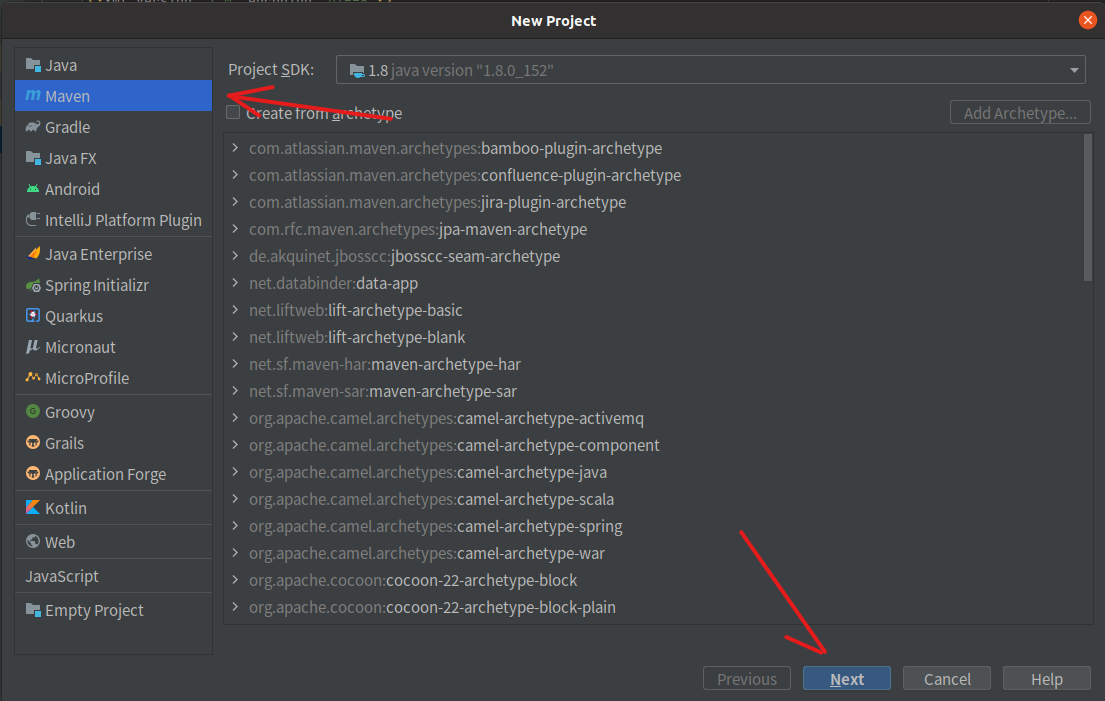Screen dimensions: 1105x701
Task: Click the Kotlin logo icon
Action: [x=33, y=507]
